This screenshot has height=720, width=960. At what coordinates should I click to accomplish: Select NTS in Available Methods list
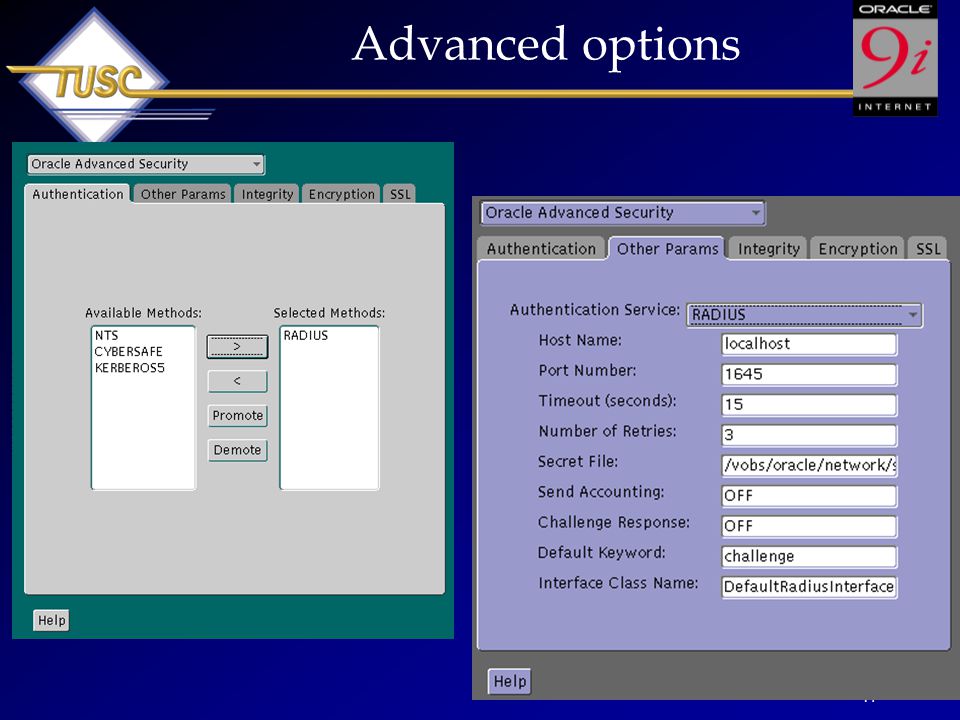click(x=107, y=336)
